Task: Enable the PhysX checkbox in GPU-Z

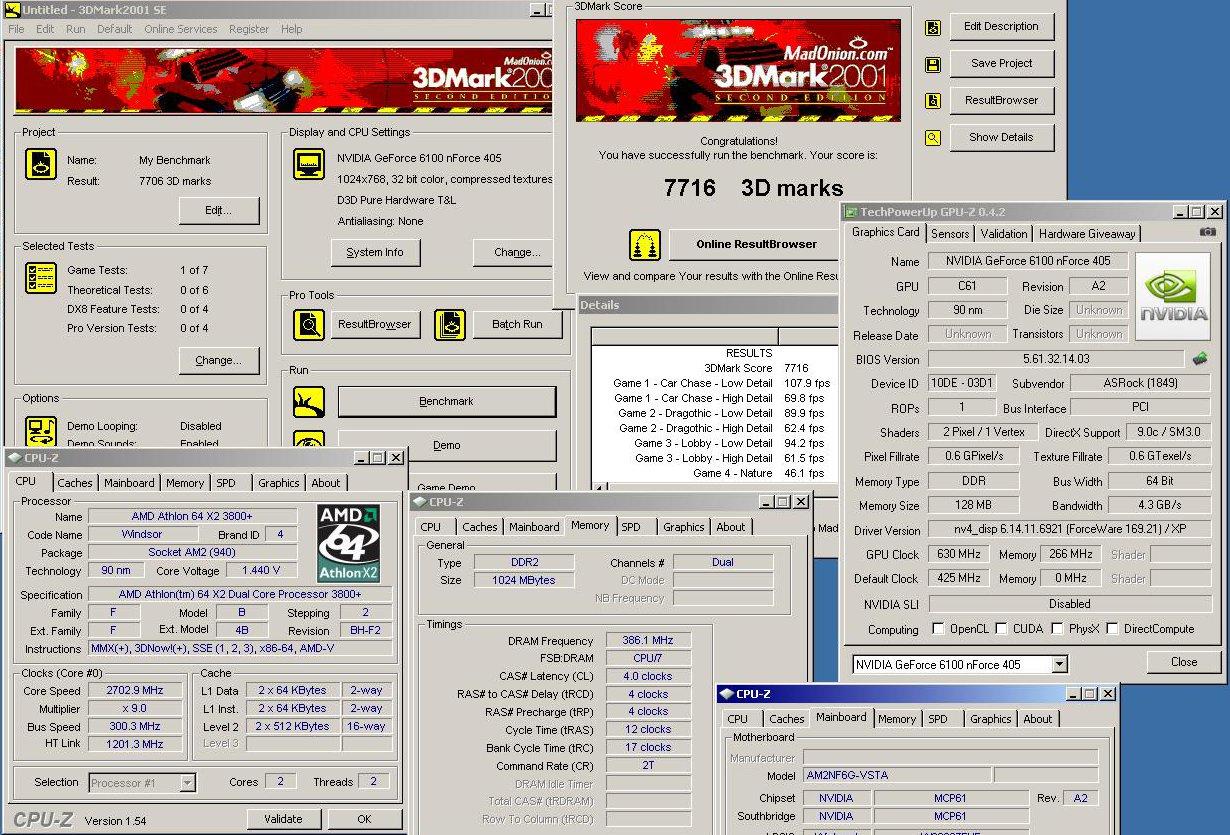Action: click(x=1057, y=629)
